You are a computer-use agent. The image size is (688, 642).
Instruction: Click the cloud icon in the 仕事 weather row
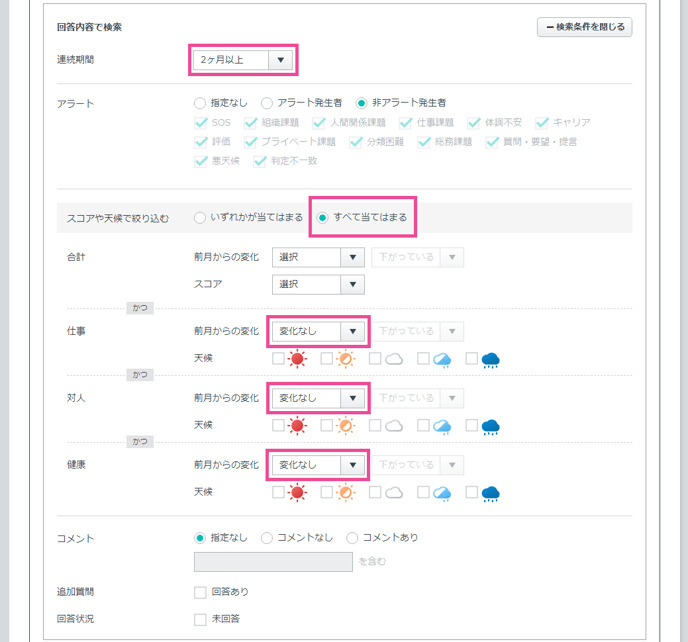pos(394,359)
